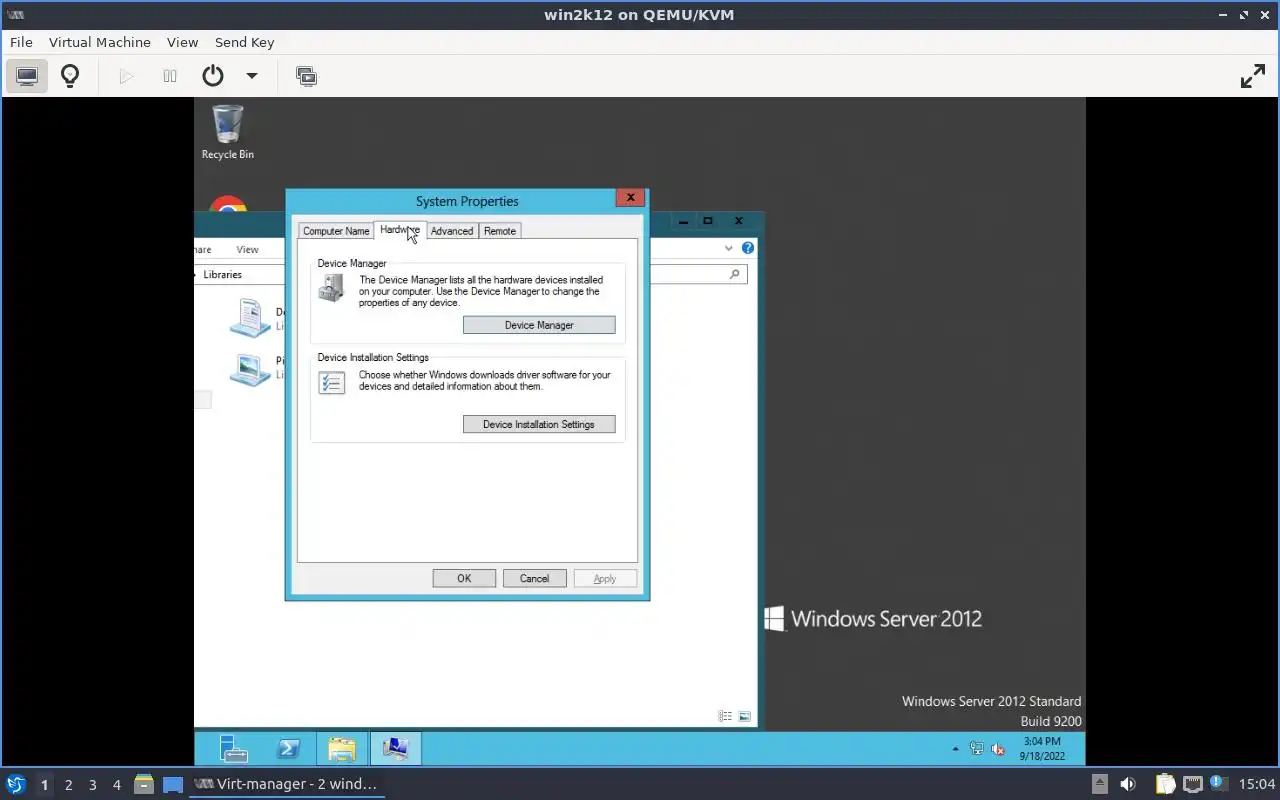Switch Explorer to details view
This screenshot has height=800, width=1280.
[725, 716]
